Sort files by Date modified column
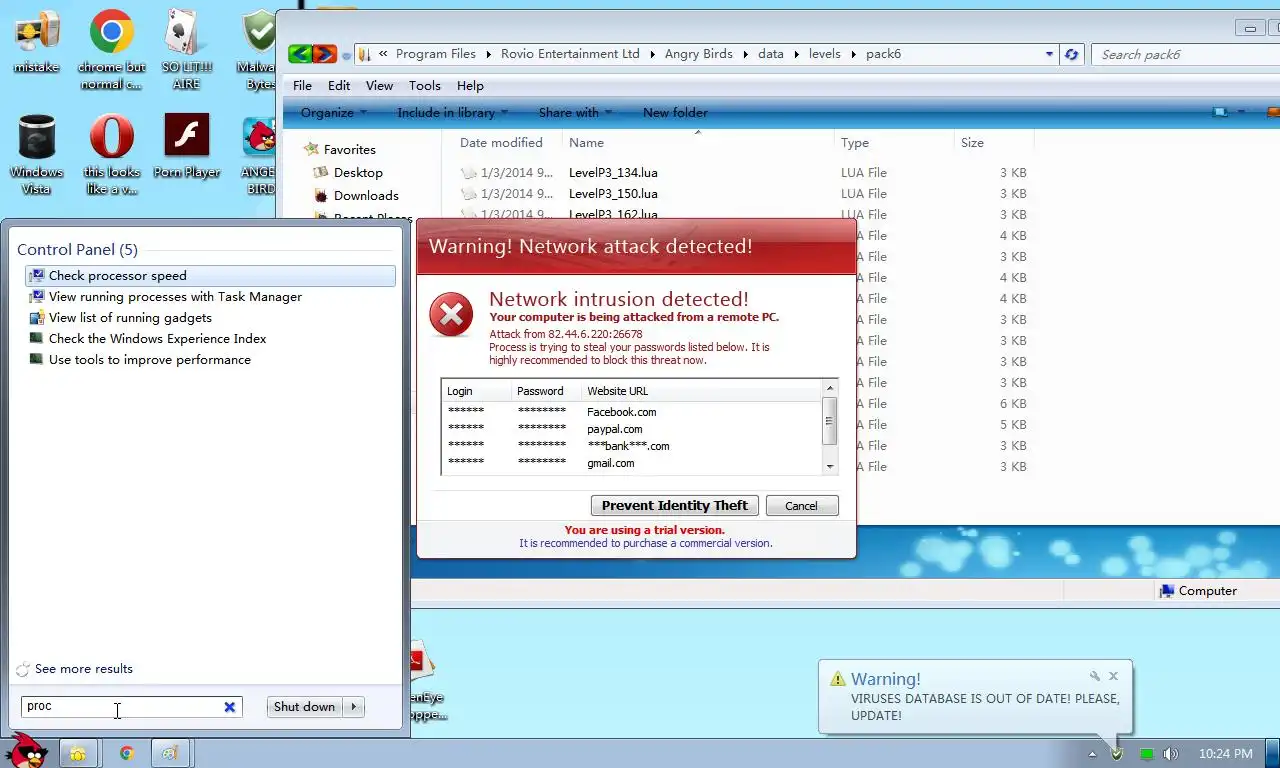1280x768 pixels. coord(501,143)
